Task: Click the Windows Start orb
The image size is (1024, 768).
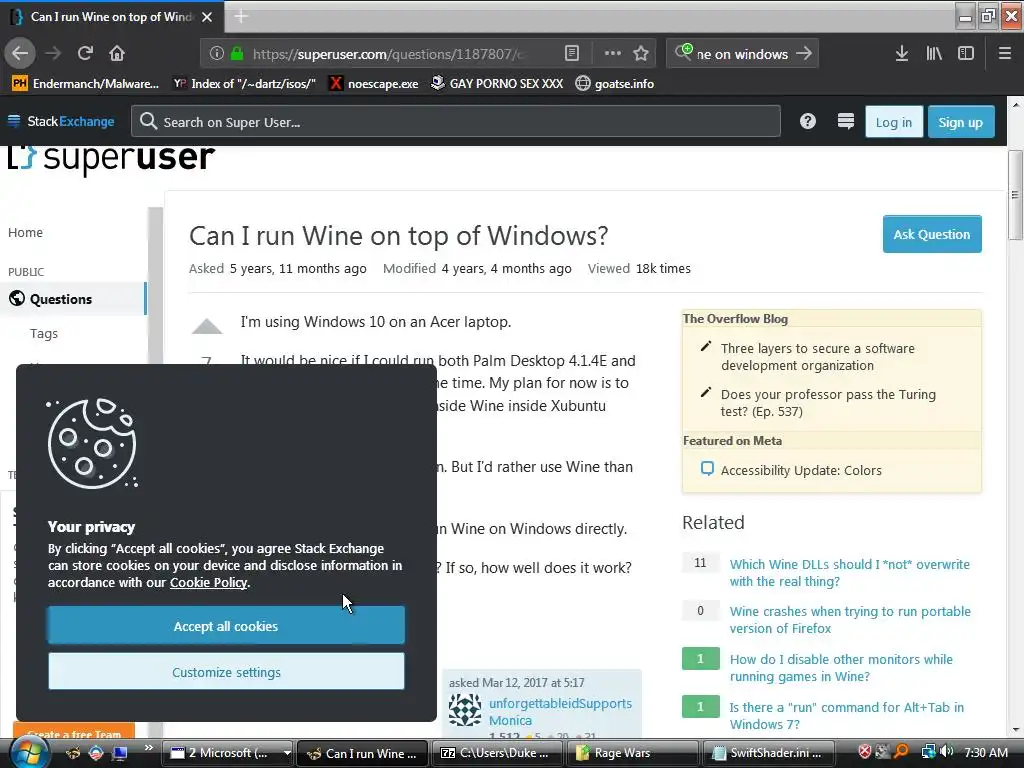Action: pos(29,752)
